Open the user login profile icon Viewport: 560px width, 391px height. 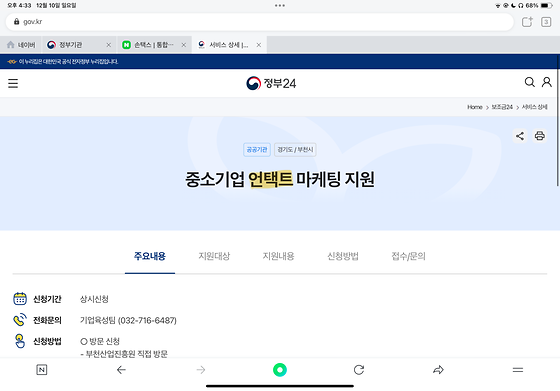pos(546,82)
